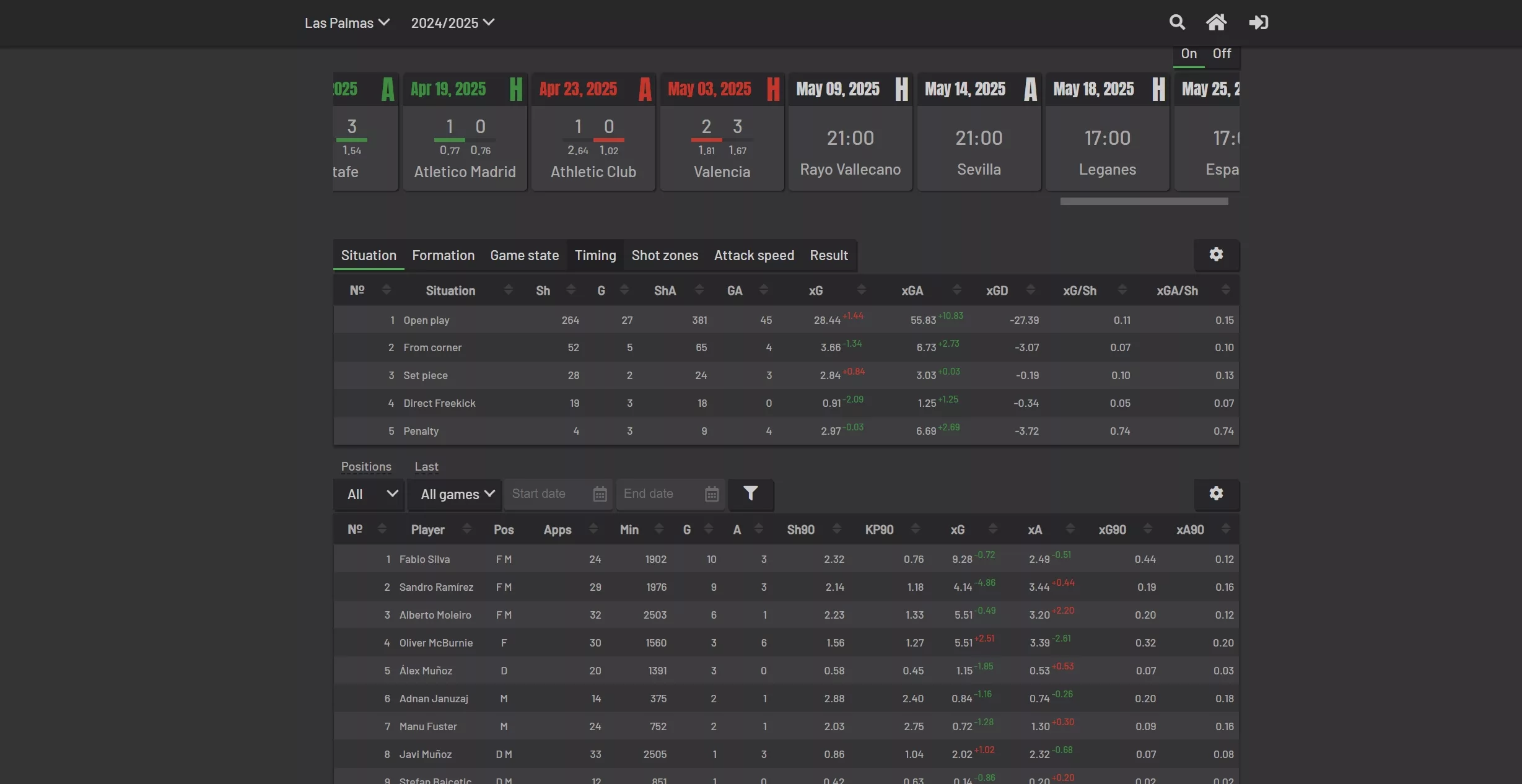
Task: Open the Las Palmas team dropdown
Action: click(x=347, y=23)
